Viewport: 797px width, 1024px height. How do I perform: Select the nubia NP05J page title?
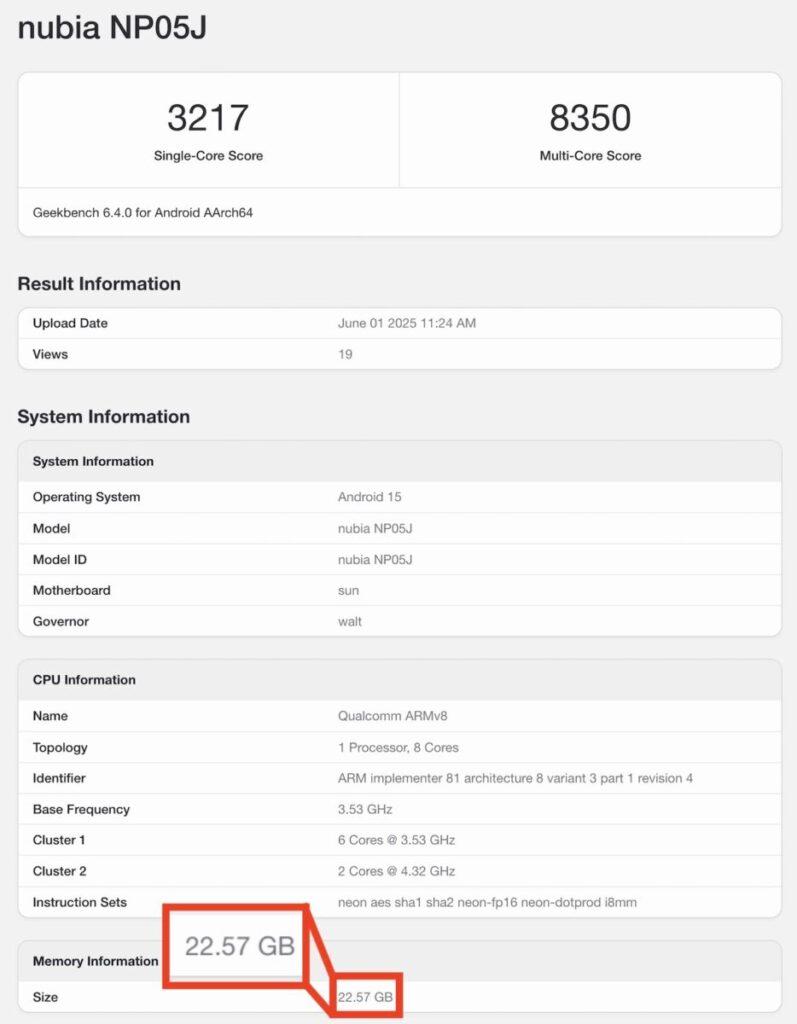coord(112,28)
